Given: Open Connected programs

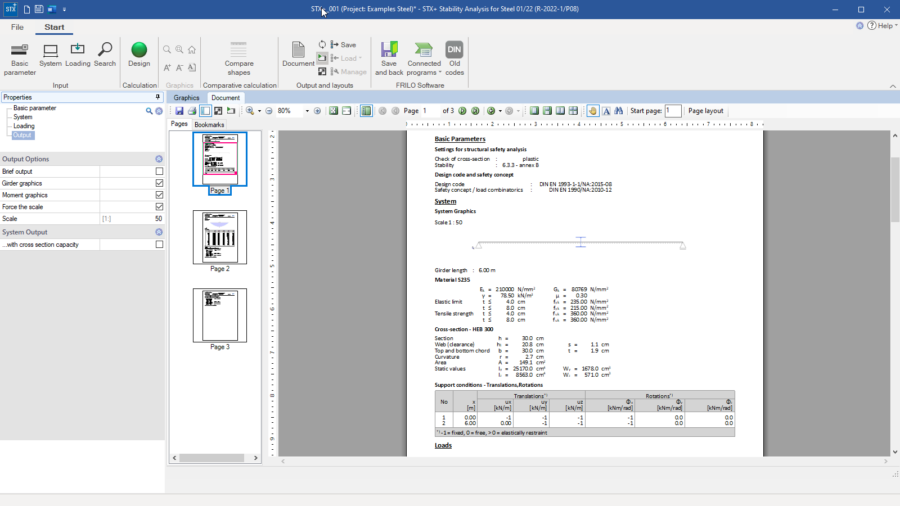Looking at the screenshot, I should pos(424,59).
